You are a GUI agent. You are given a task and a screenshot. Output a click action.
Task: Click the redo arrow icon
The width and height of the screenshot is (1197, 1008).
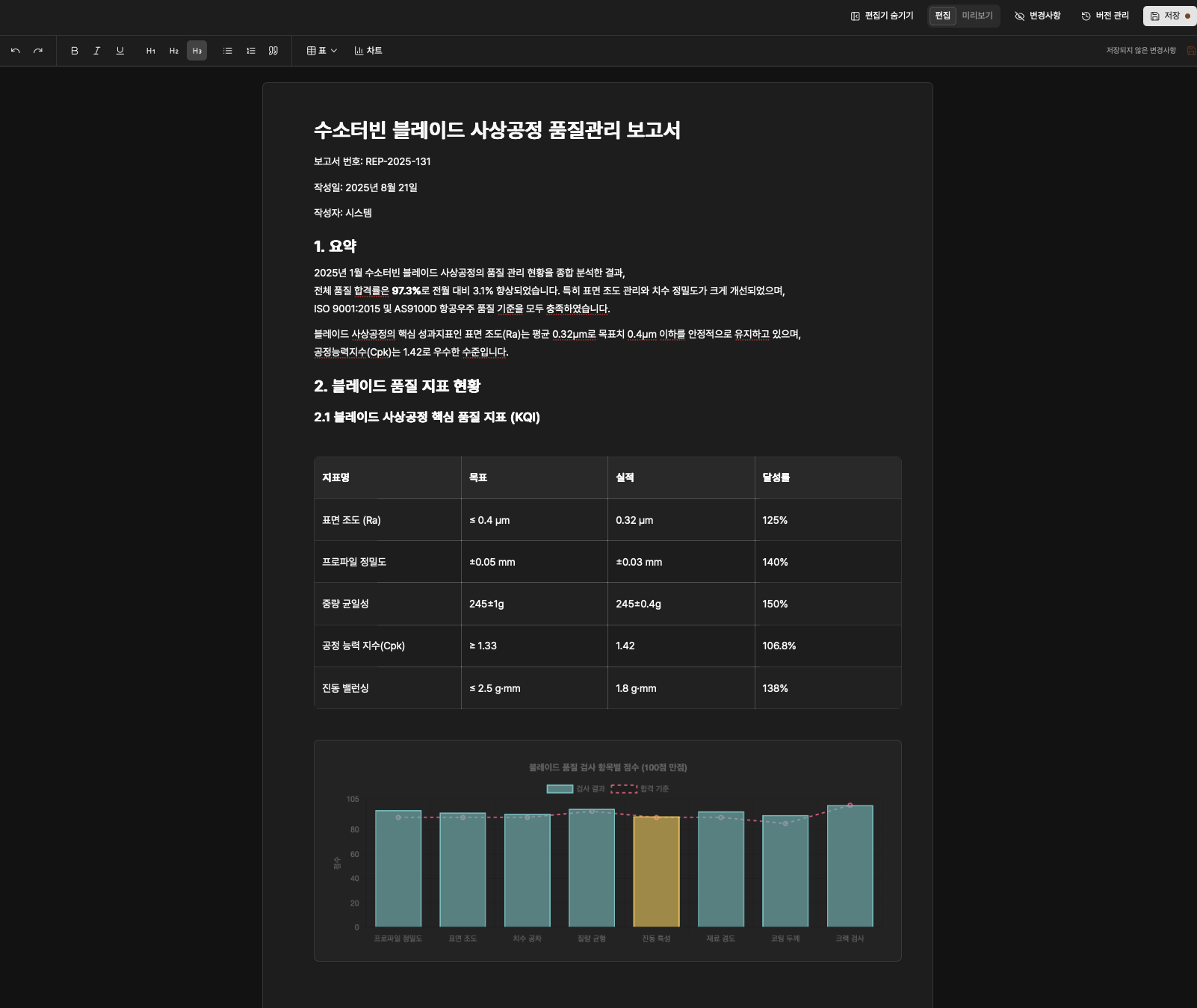pyautogui.click(x=38, y=51)
